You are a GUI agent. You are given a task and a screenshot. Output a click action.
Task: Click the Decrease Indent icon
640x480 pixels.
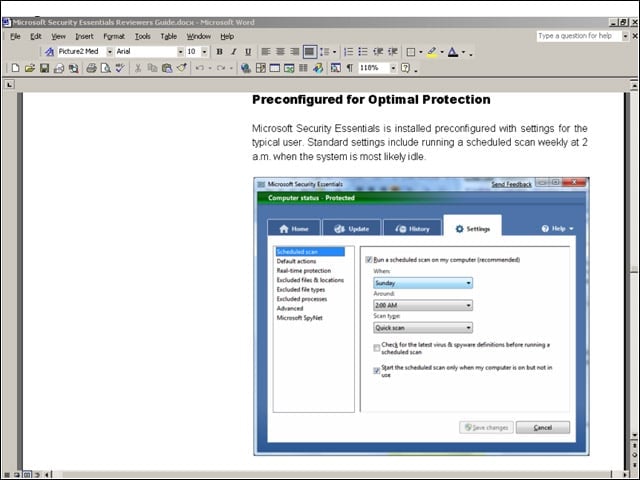click(x=378, y=52)
